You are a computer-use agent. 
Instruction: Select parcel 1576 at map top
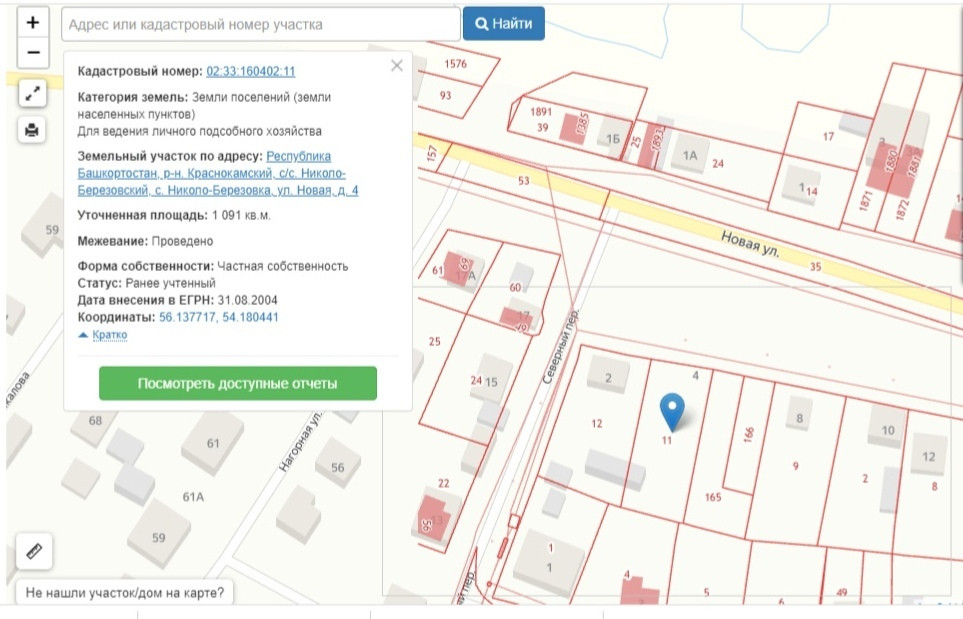click(455, 64)
